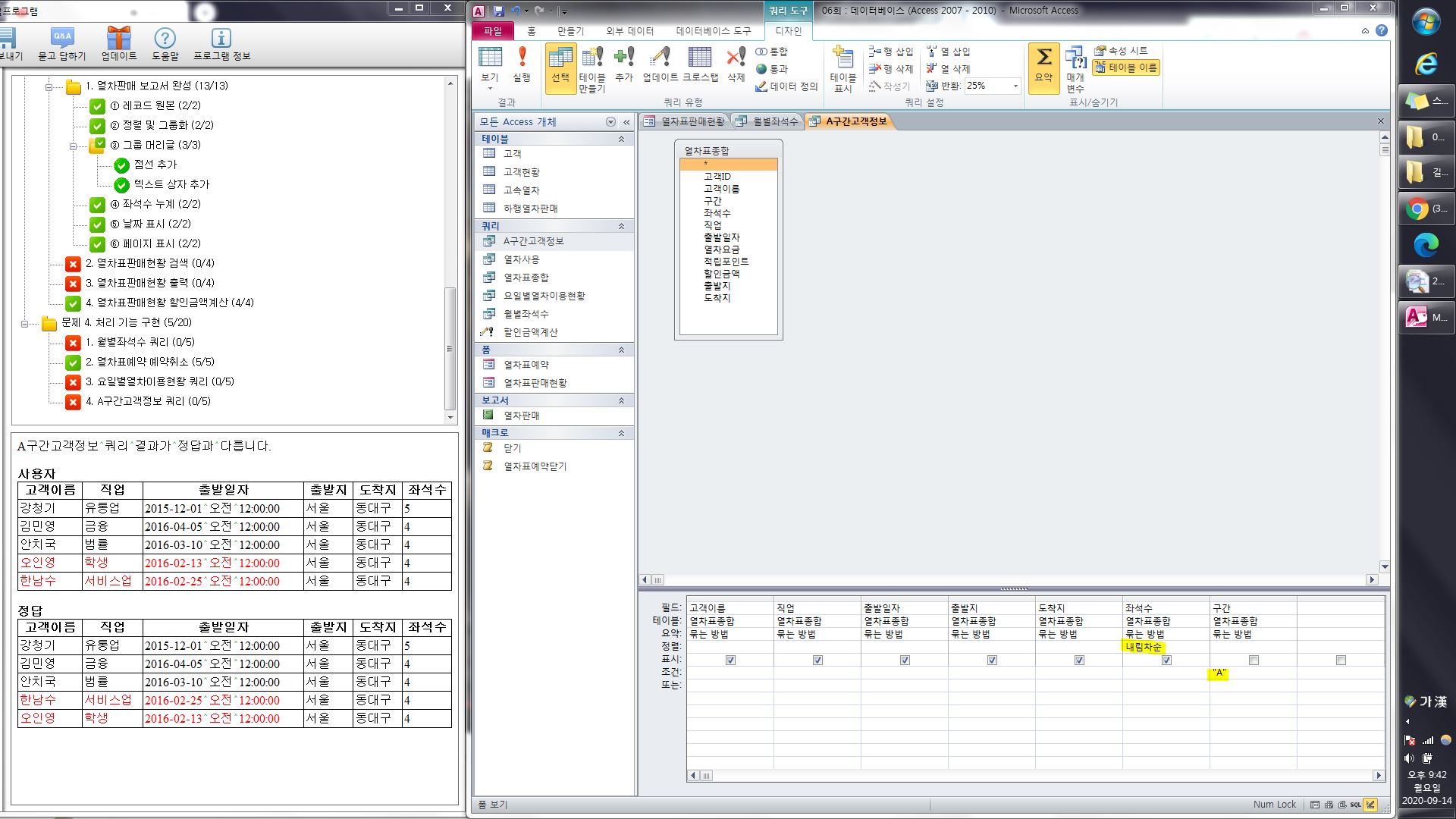Click the Make Table (테이블 만들기) icon
Screen dimensions: 1456x819
tap(591, 67)
